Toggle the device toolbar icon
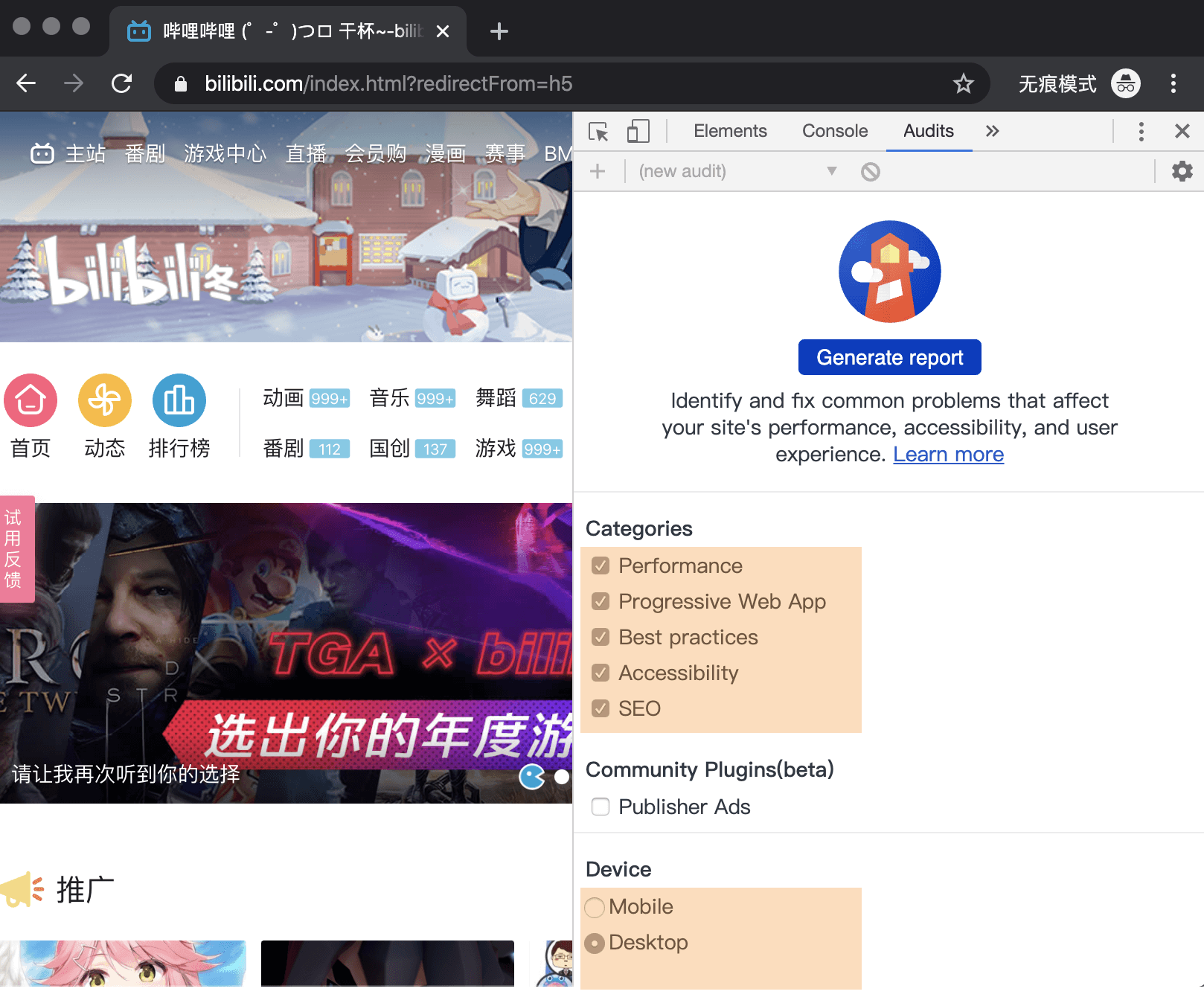The image size is (1204, 1003). click(638, 132)
